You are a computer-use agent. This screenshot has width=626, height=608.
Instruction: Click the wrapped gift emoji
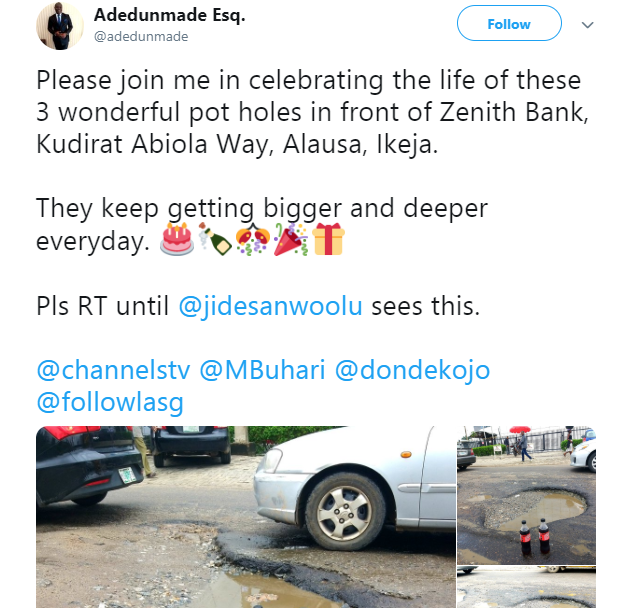[x=328, y=241]
